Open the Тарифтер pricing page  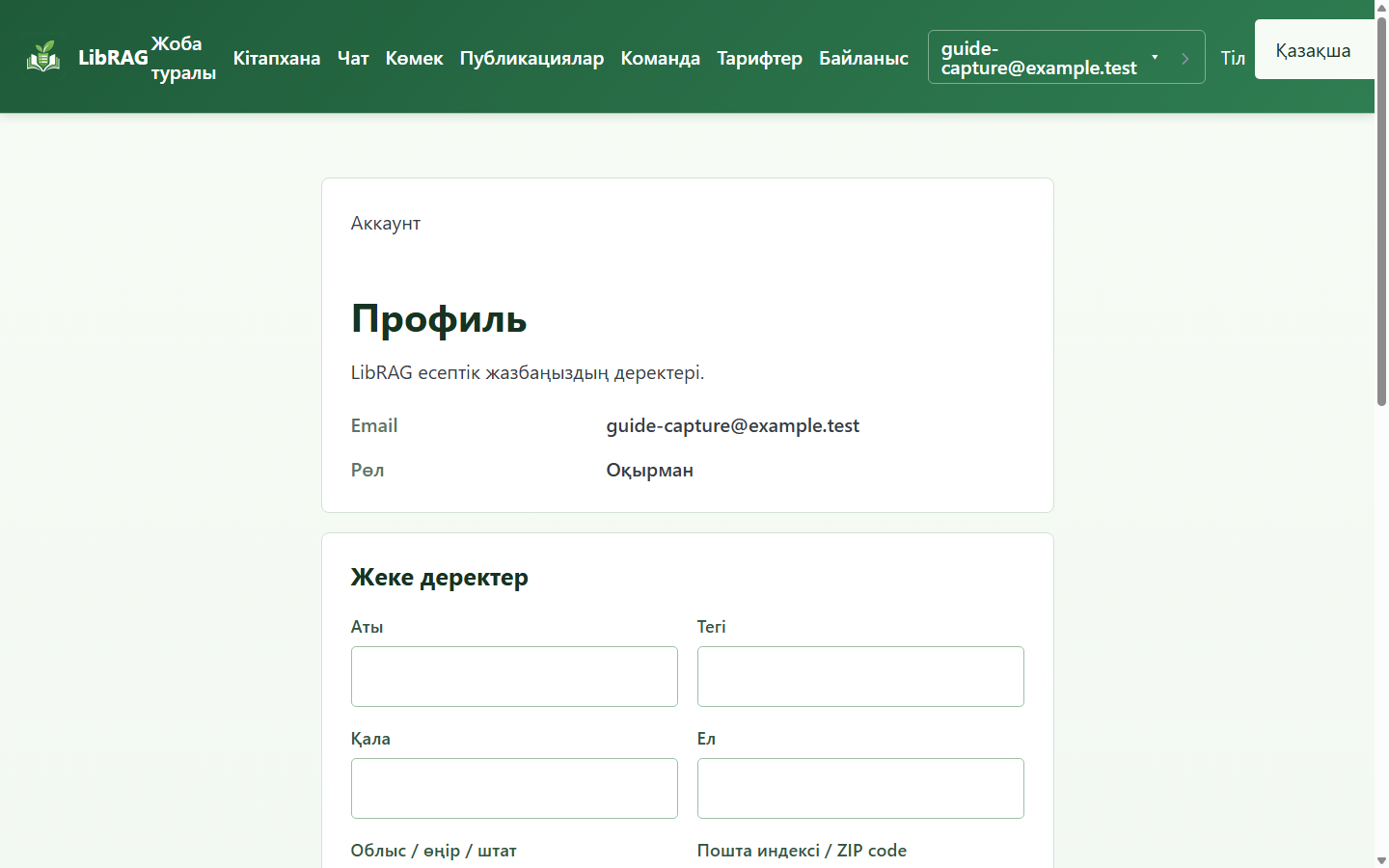[760, 58]
